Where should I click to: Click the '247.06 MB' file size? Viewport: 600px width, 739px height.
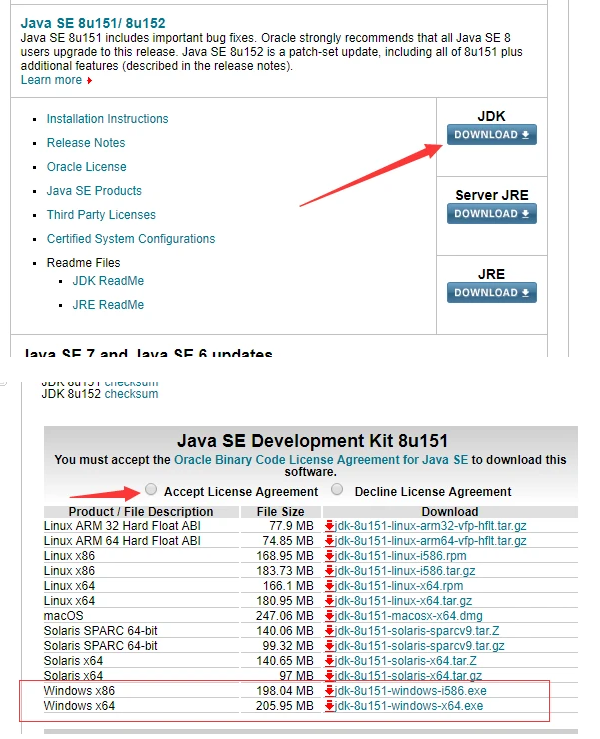pyautogui.click(x=285, y=616)
